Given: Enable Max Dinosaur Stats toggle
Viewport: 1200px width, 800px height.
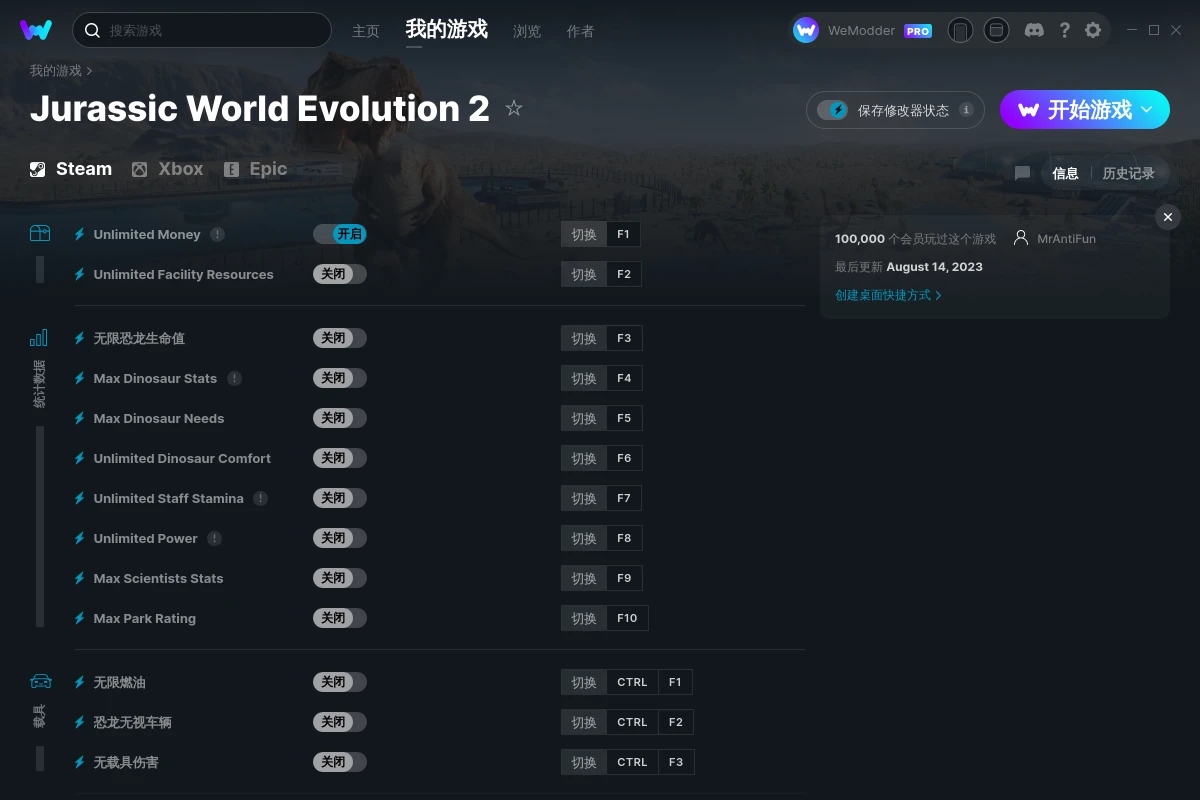Looking at the screenshot, I should [x=340, y=378].
